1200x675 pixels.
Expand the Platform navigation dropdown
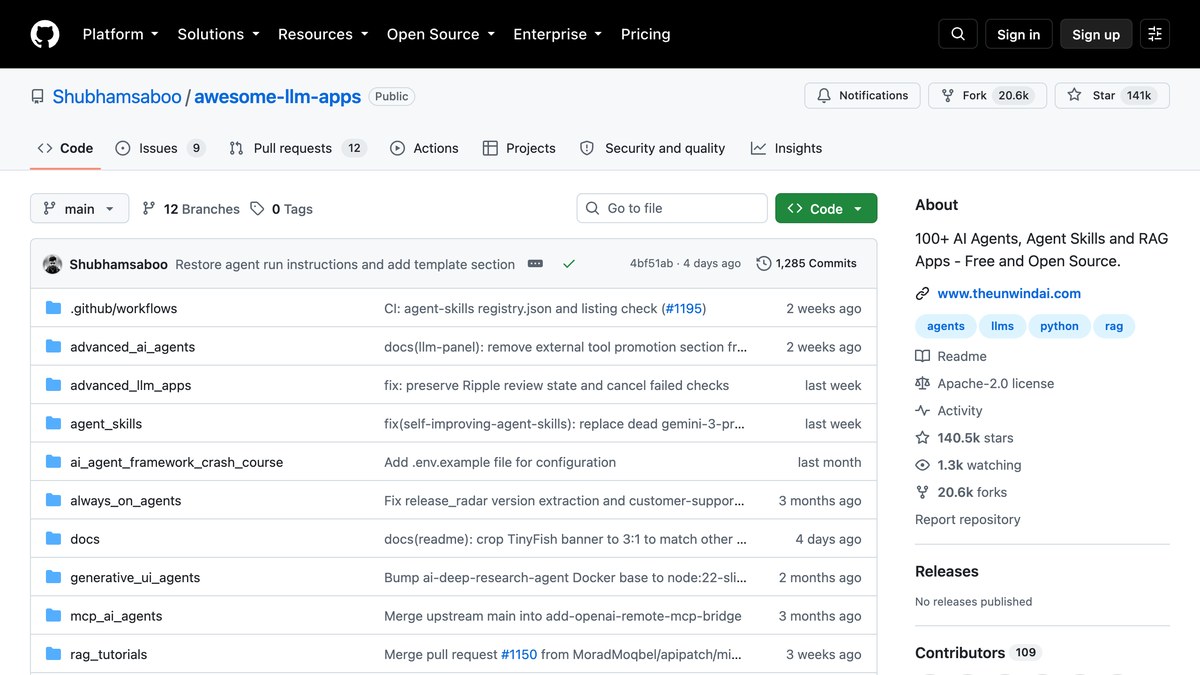click(121, 34)
